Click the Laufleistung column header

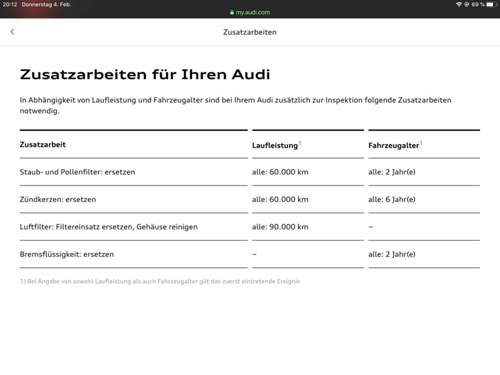point(275,145)
